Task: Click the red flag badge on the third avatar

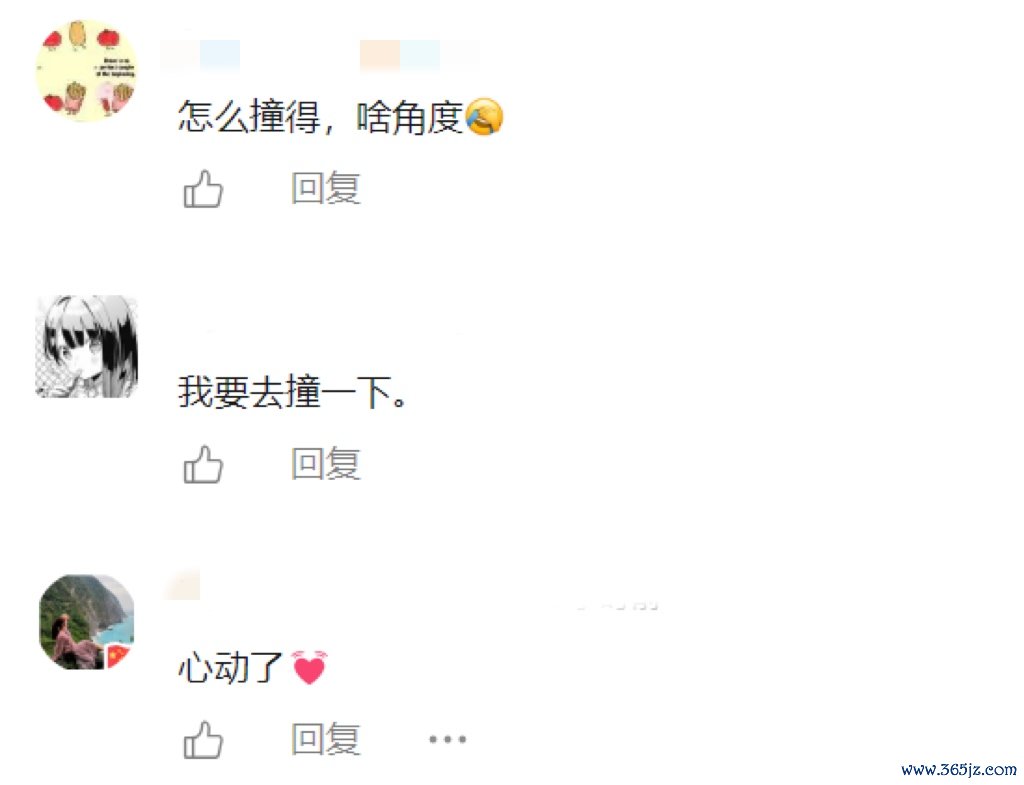Action: pyautogui.click(x=118, y=655)
